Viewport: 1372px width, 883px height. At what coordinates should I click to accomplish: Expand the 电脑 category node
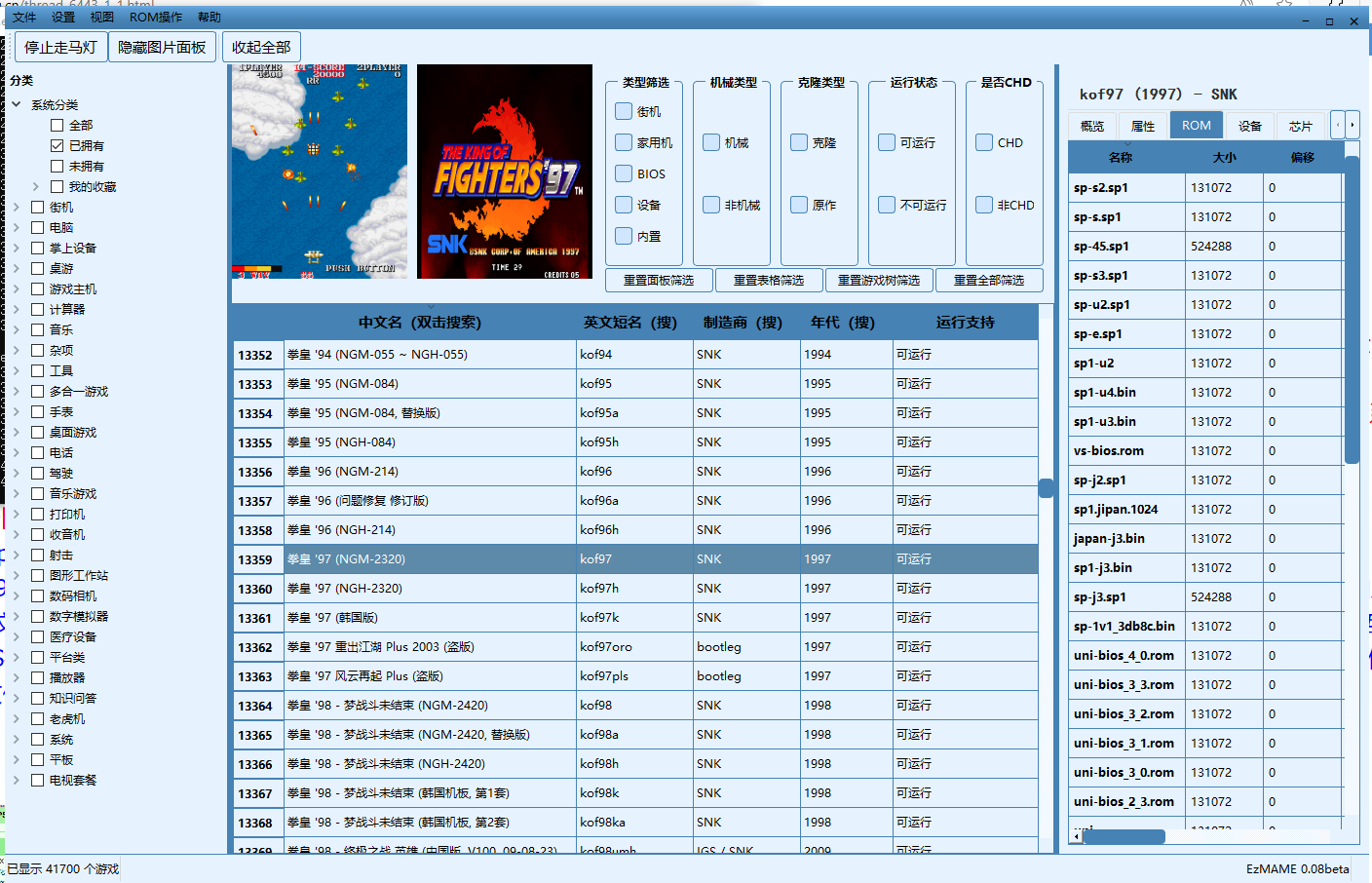17,227
